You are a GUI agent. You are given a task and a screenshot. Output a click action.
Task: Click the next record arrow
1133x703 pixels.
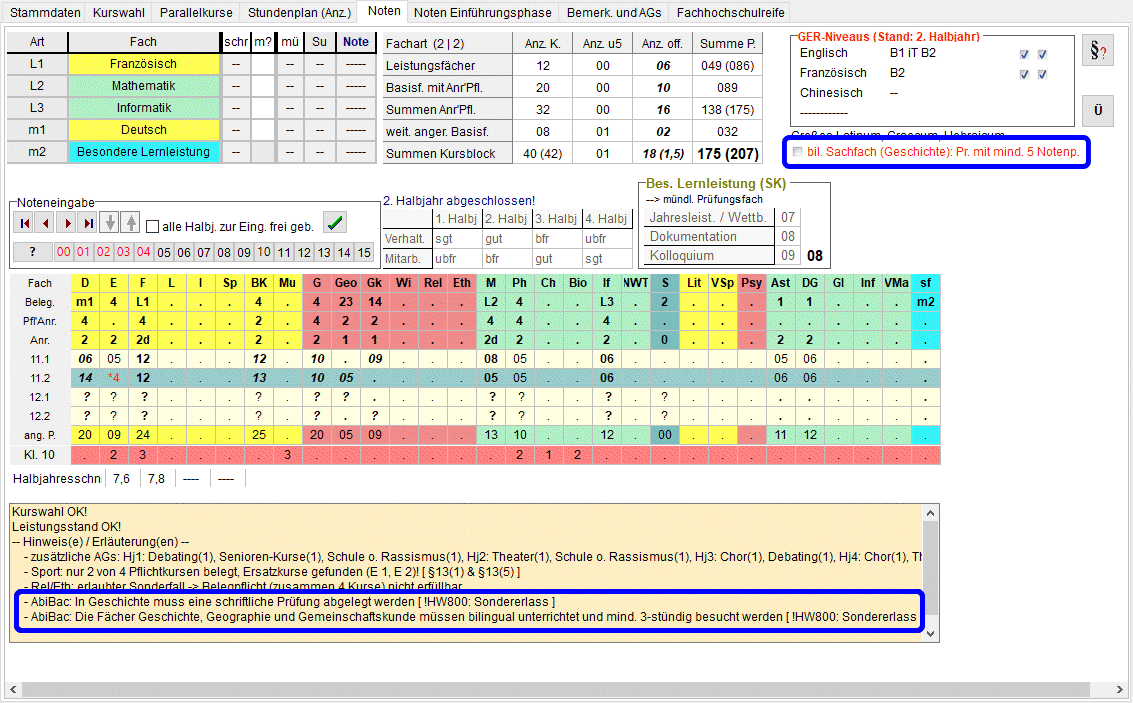[x=67, y=223]
